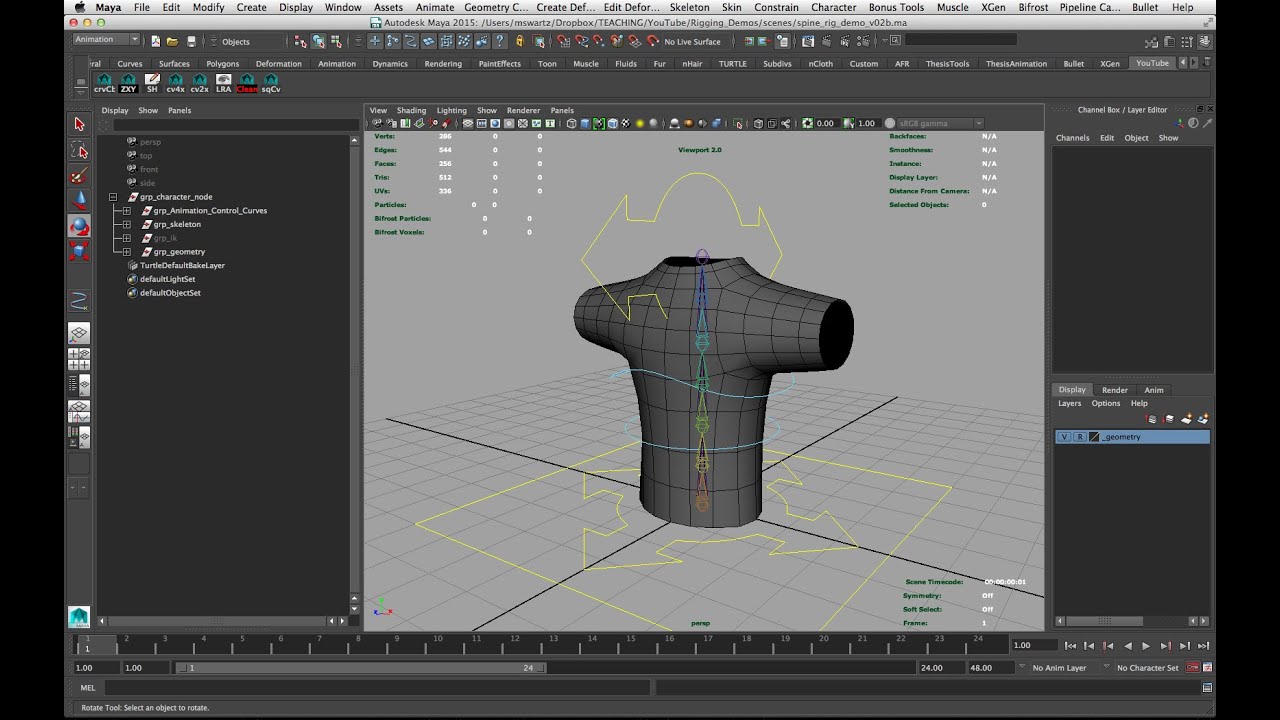Open the Skeleton menu
Screen dimensions: 1280x720
click(689, 7)
